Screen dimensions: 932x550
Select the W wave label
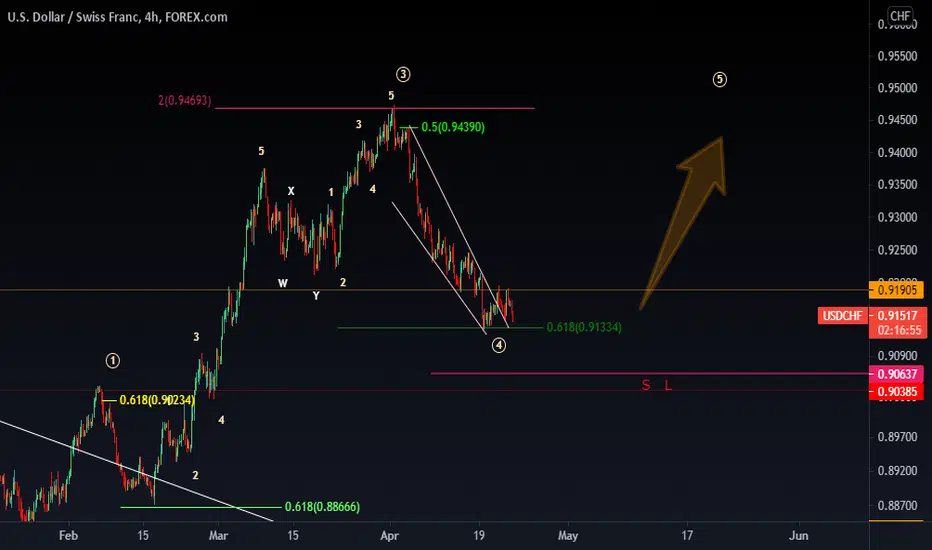(x=283, y=283)
